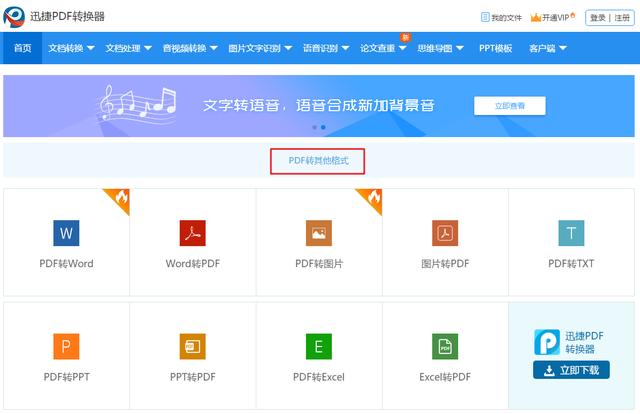Screen dimensions: 640x414
Task: Open the PPT模板 menu item
Action: point(496,48)
